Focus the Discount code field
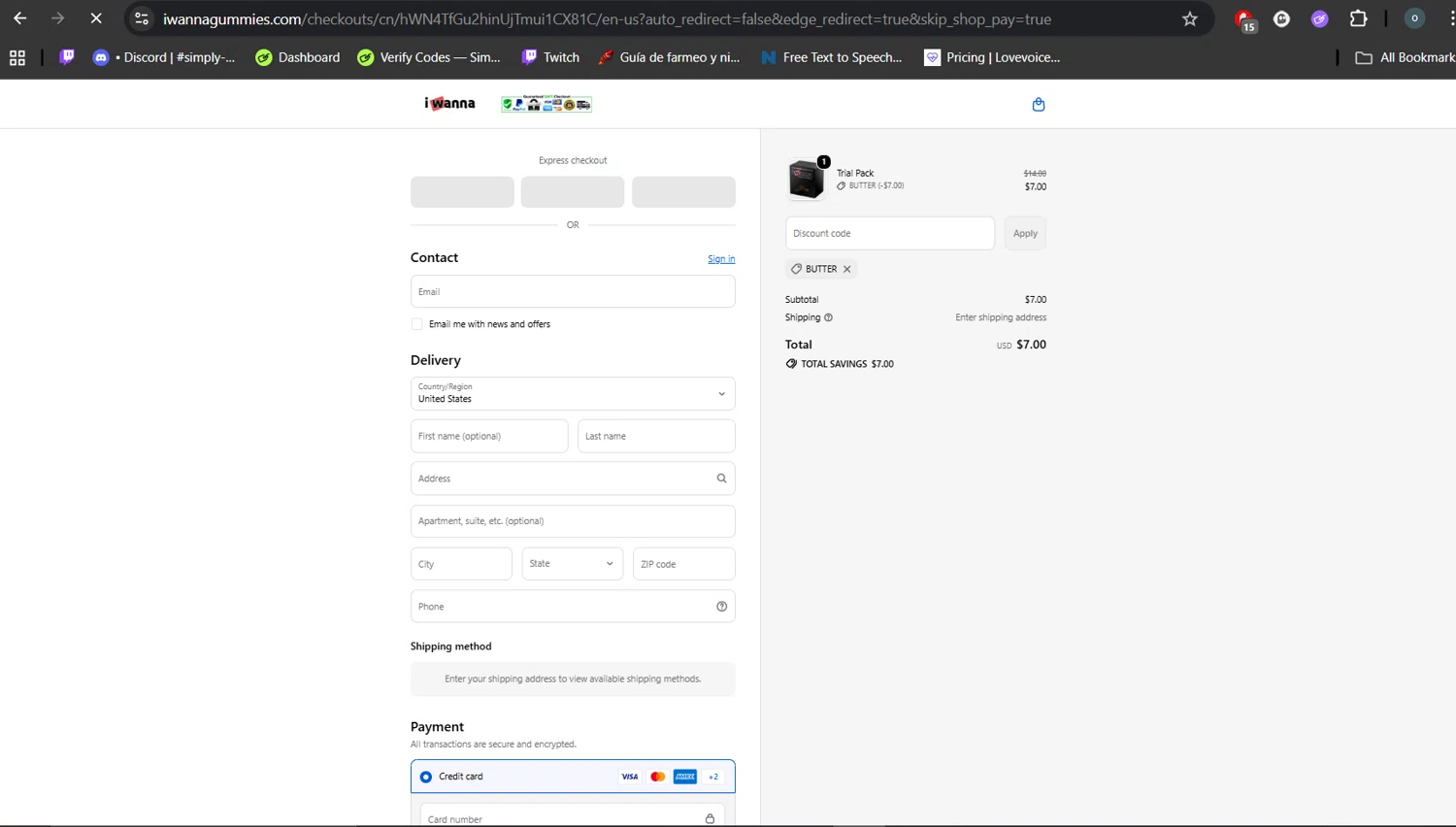The height and width of the screenshot is (827, 1456). pyautogui.click(x=890, y=233)
